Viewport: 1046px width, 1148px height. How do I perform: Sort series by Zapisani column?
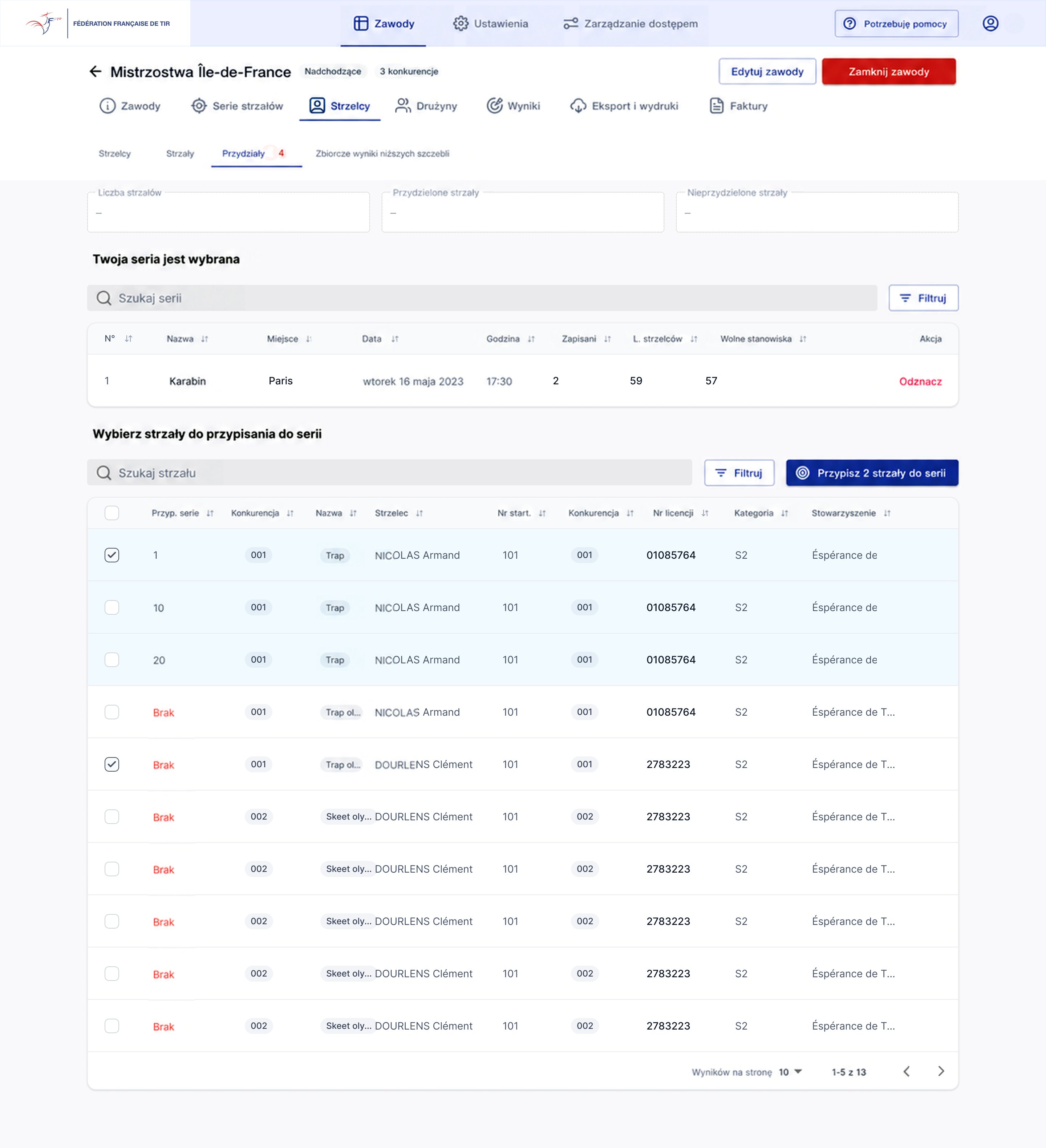point(608,339)
